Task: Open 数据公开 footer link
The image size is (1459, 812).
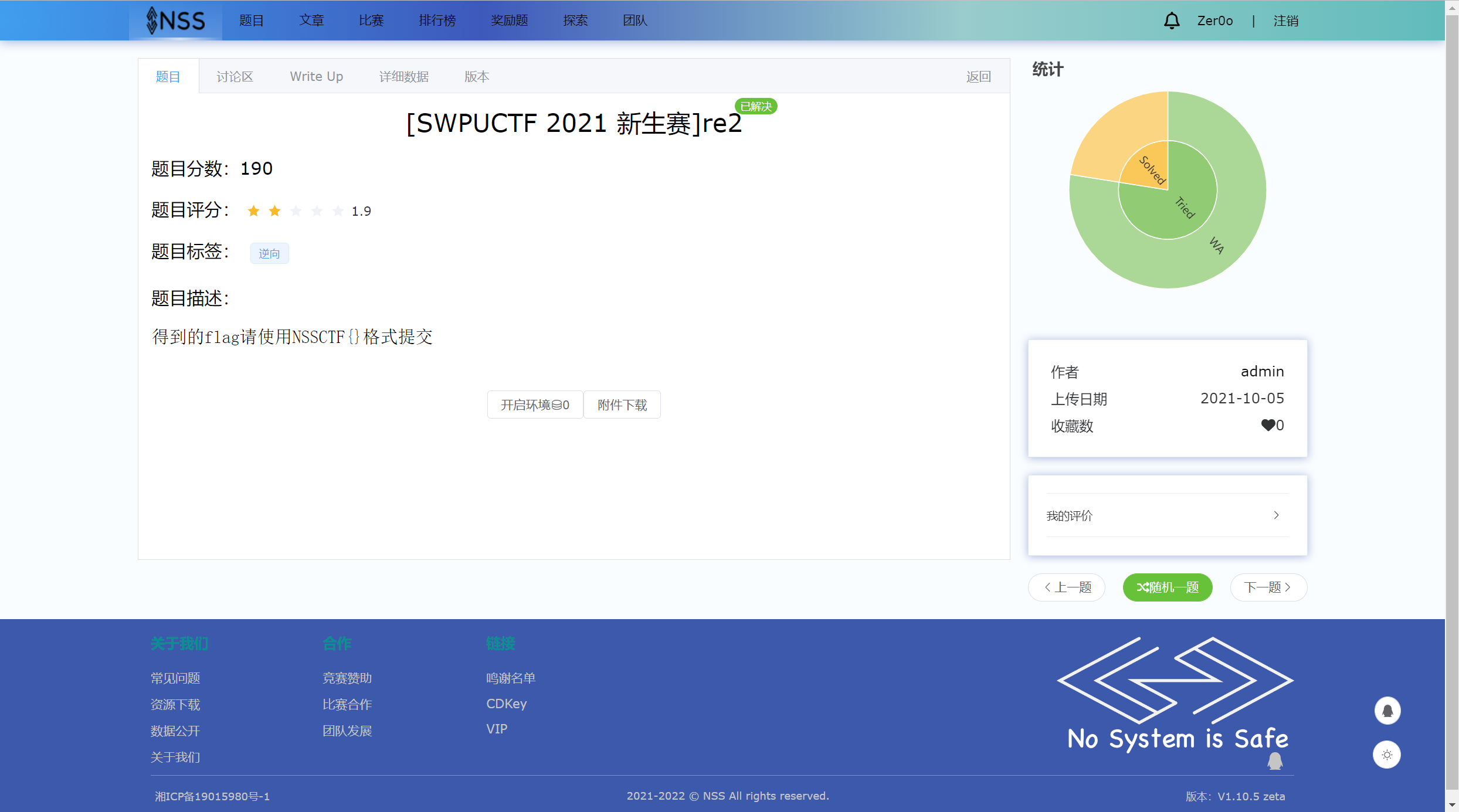Action: coord(175,731)
